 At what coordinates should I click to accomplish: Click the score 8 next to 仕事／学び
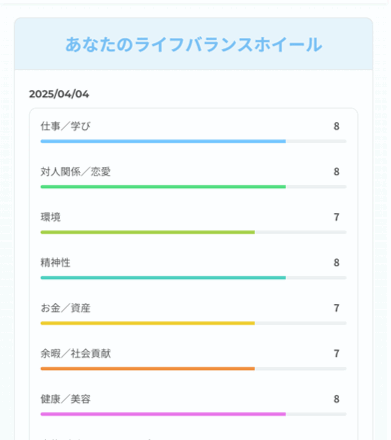(336, 126)
